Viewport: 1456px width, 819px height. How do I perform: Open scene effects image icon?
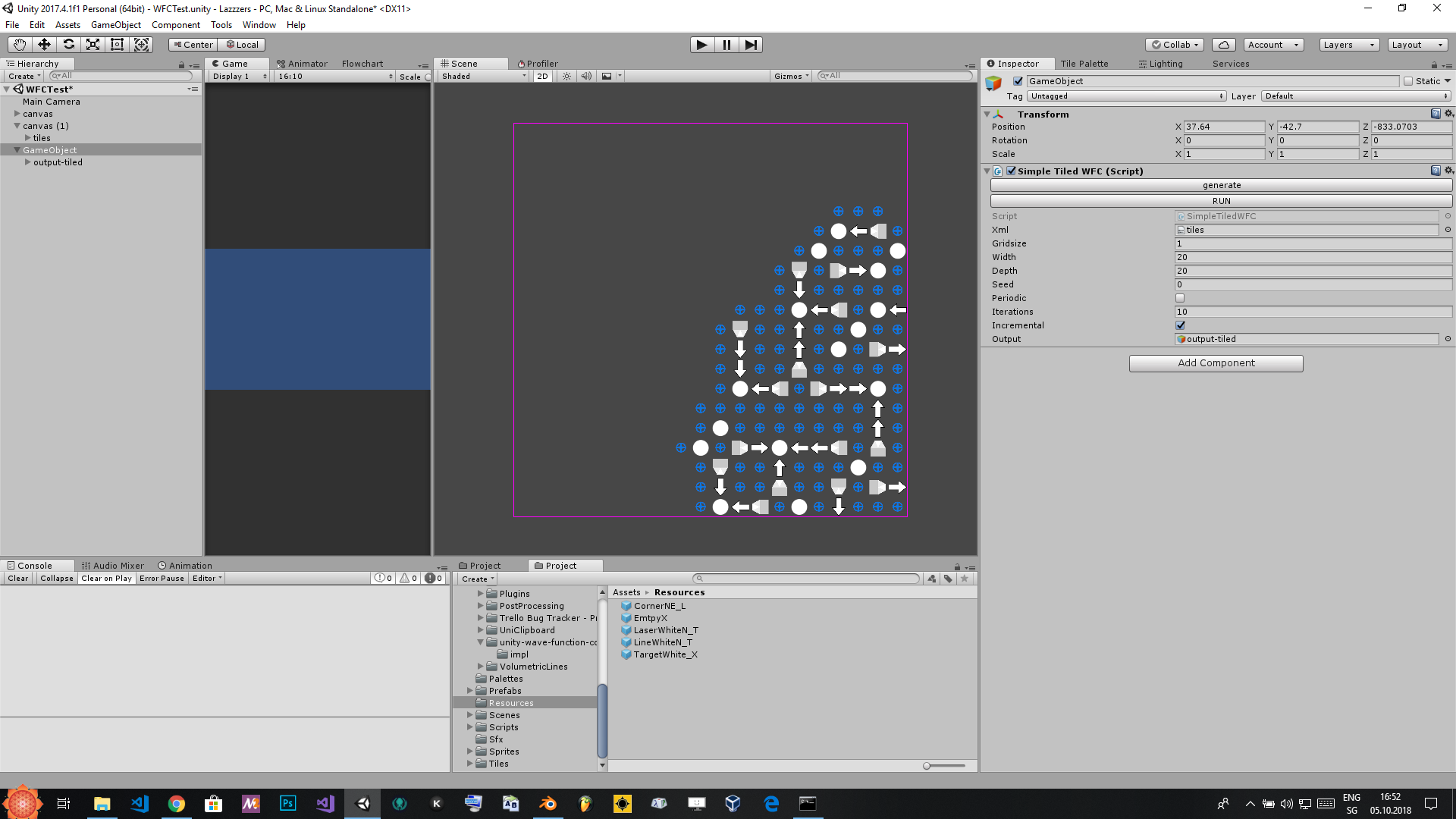[607, 76]
